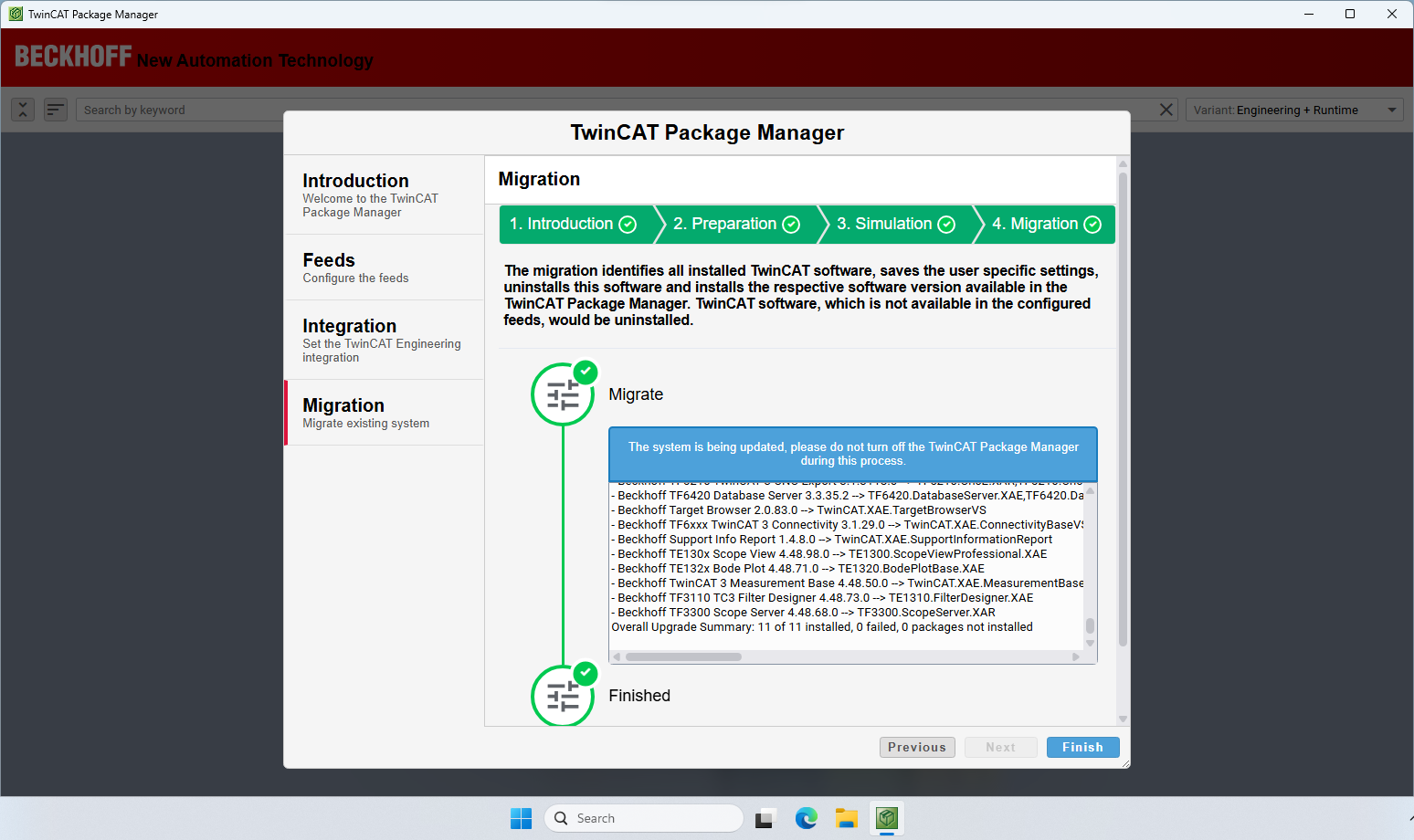Click the 4. Migration step
The width and height of the screenshot is (1414, 840).
coord(1046,225)
